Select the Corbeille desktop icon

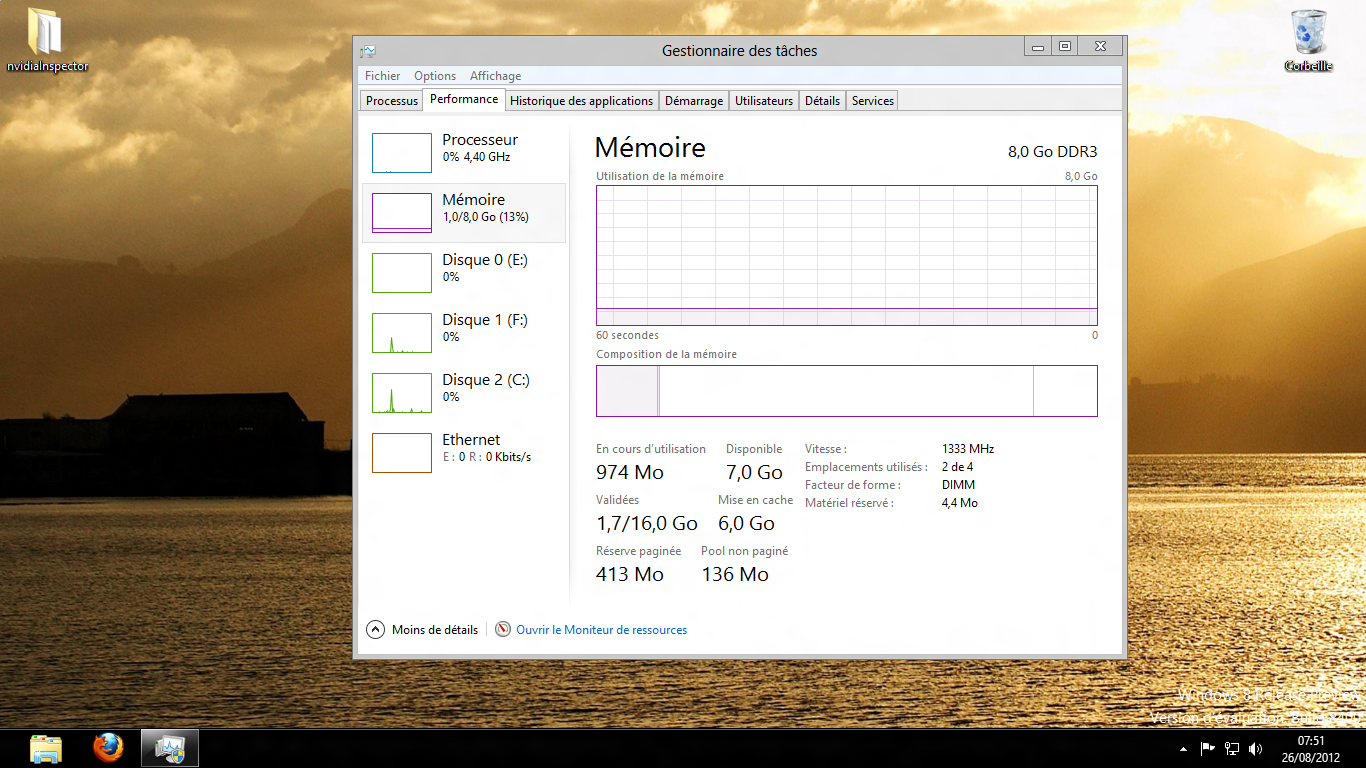[x=1308, y=40]
